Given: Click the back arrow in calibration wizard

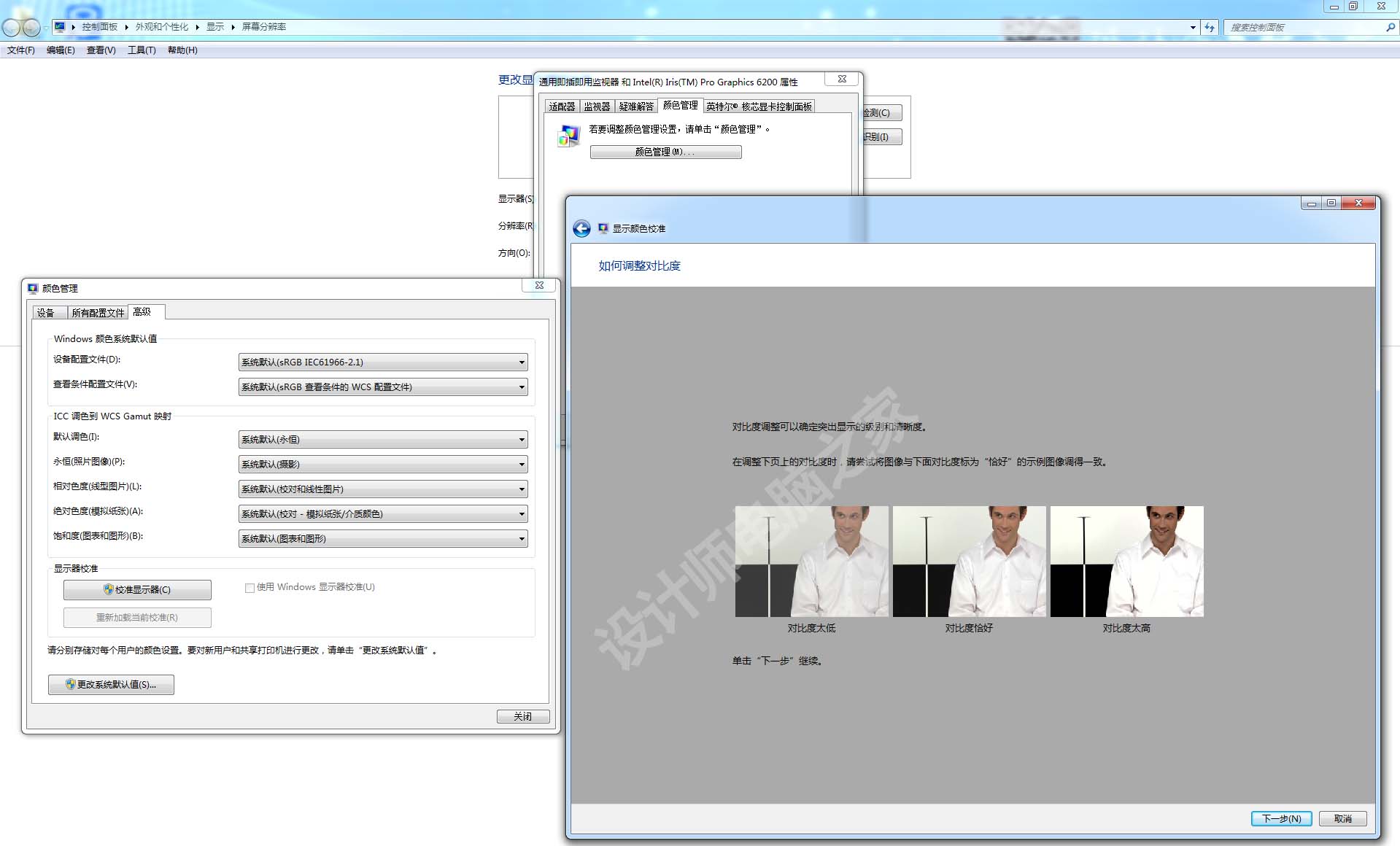Looking at the screenshot, I should 581,229.
